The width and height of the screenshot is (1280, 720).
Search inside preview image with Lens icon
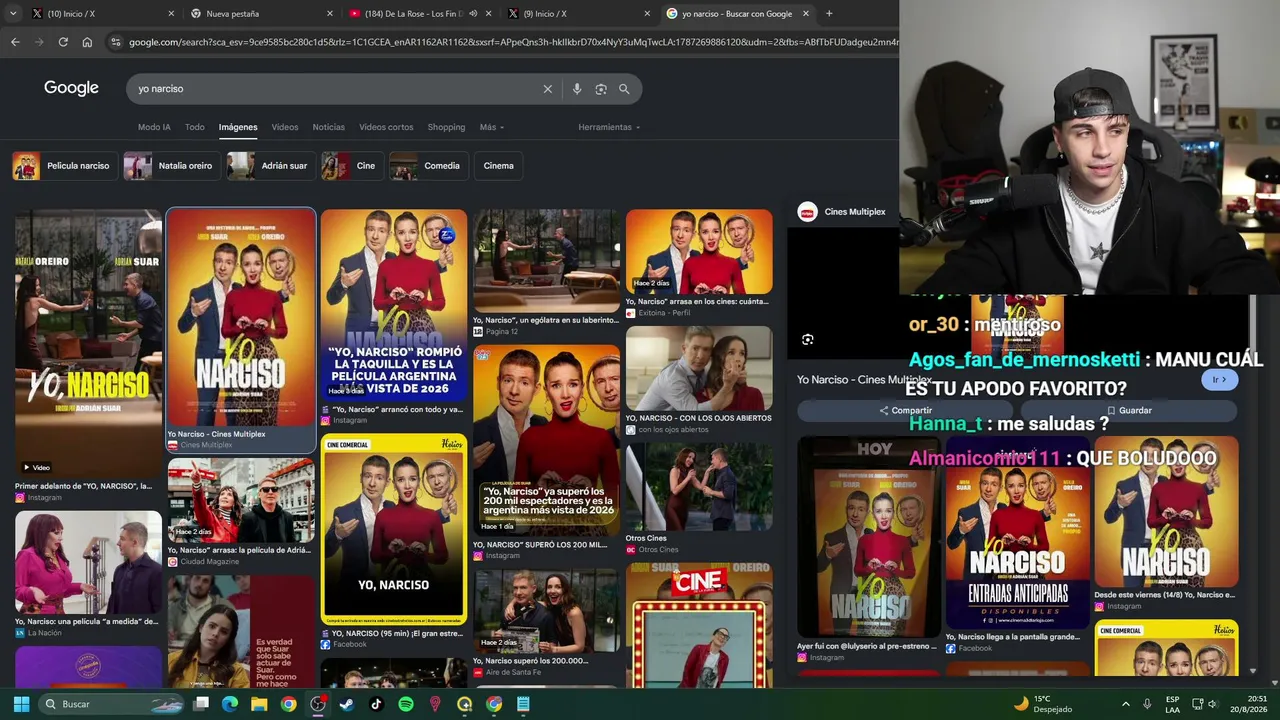[x=808, y=340]
